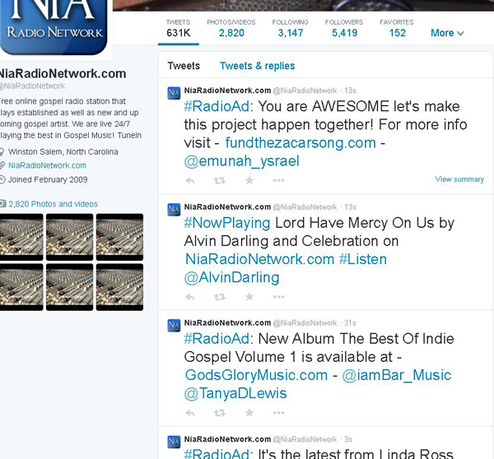Viewport: 494px width, 459px height.
Task: Open the NIA Radio Network profile picture
Action: (x=54, y=27)
